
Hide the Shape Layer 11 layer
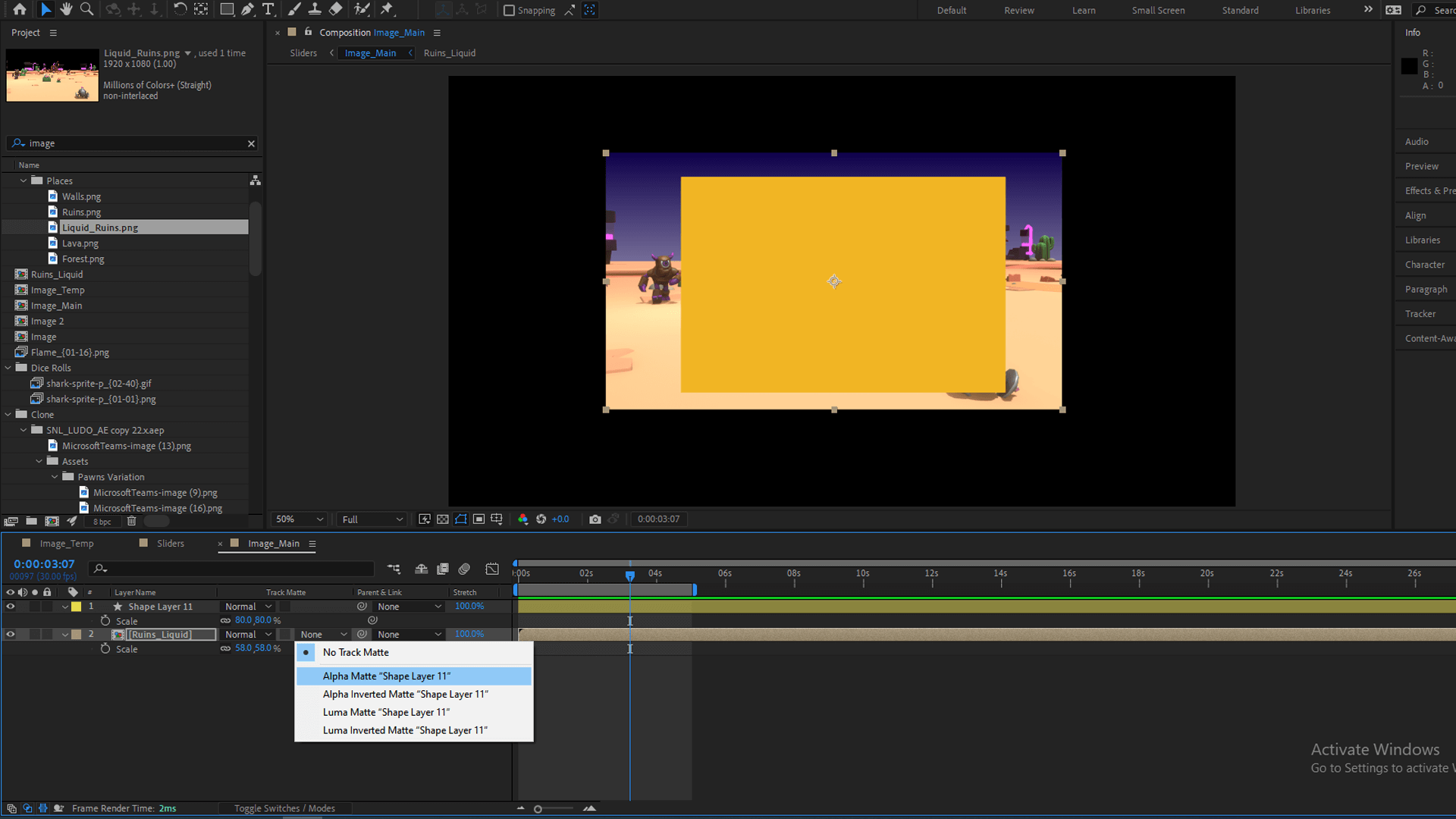pyautogui.click(x=11, y=606)
